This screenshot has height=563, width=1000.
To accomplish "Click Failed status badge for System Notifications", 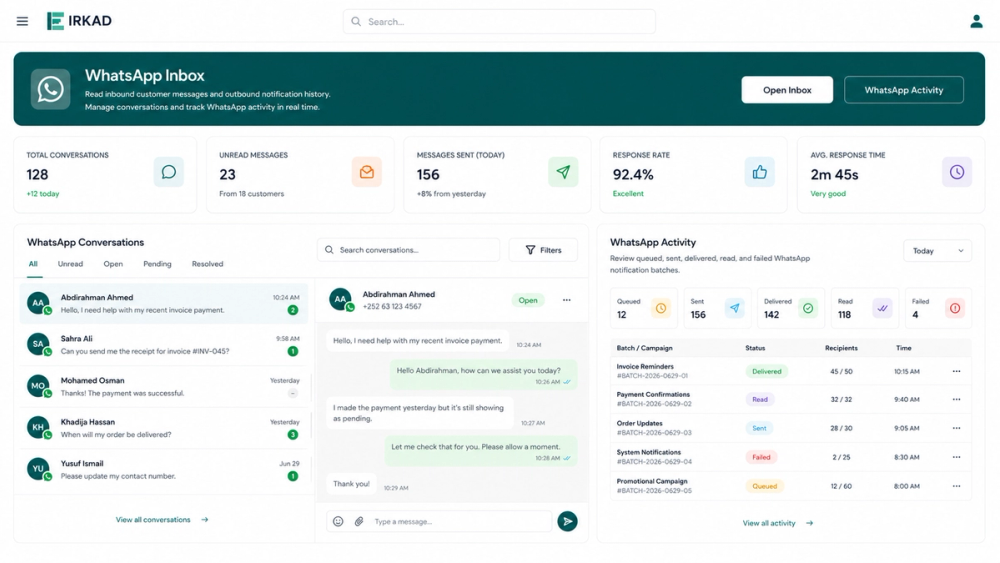I will pyautogui.click(x=761, y=457).
